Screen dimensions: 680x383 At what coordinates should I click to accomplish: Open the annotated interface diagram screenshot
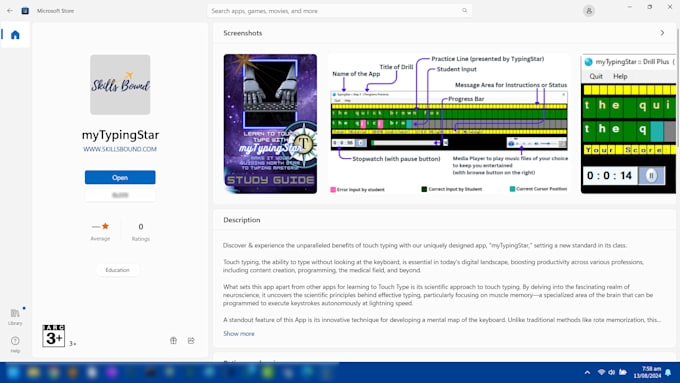click(x=449, y=124)
